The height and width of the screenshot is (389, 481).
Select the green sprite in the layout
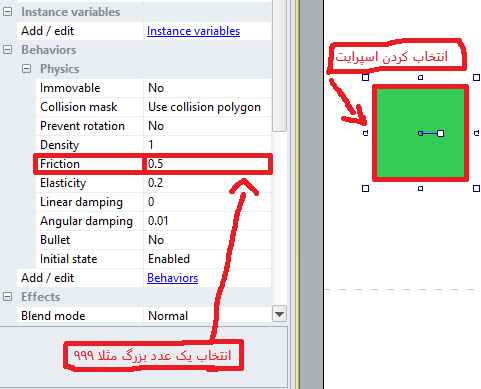click(x=420, y=133)
